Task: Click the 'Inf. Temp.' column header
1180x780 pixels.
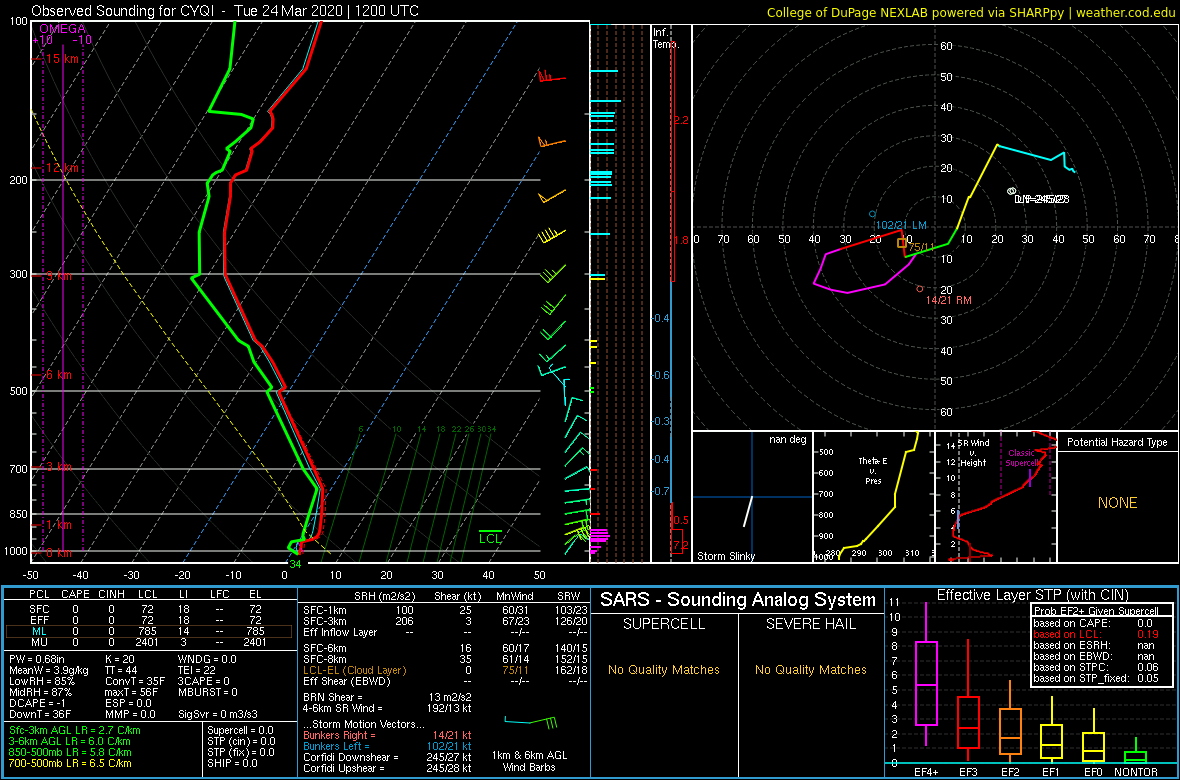Action: [x=666, y=38]
